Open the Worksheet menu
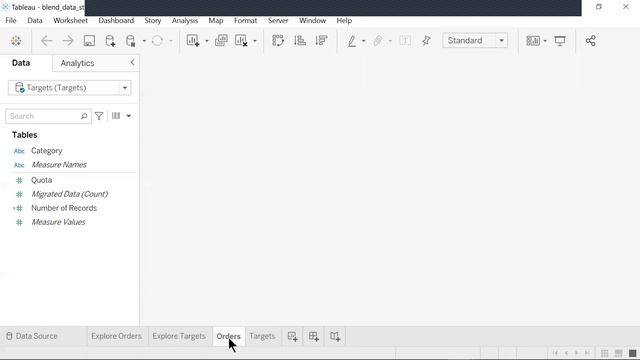 70,20
